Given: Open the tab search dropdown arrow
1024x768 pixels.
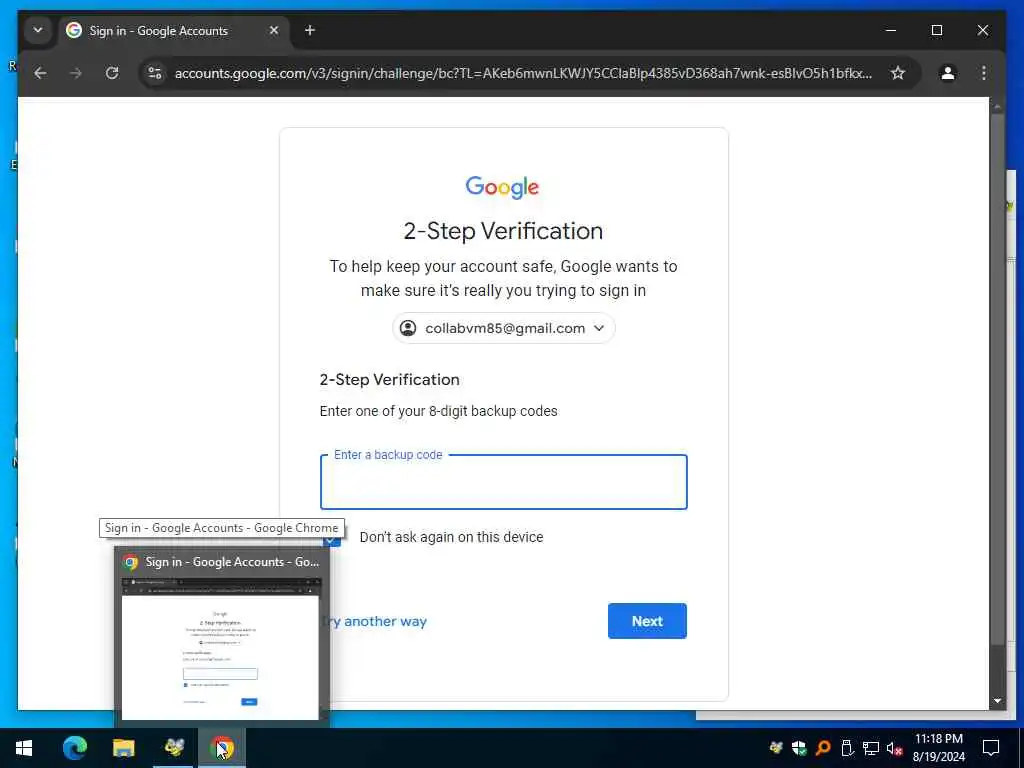Looking at the screenshot, I should [38, 31].
